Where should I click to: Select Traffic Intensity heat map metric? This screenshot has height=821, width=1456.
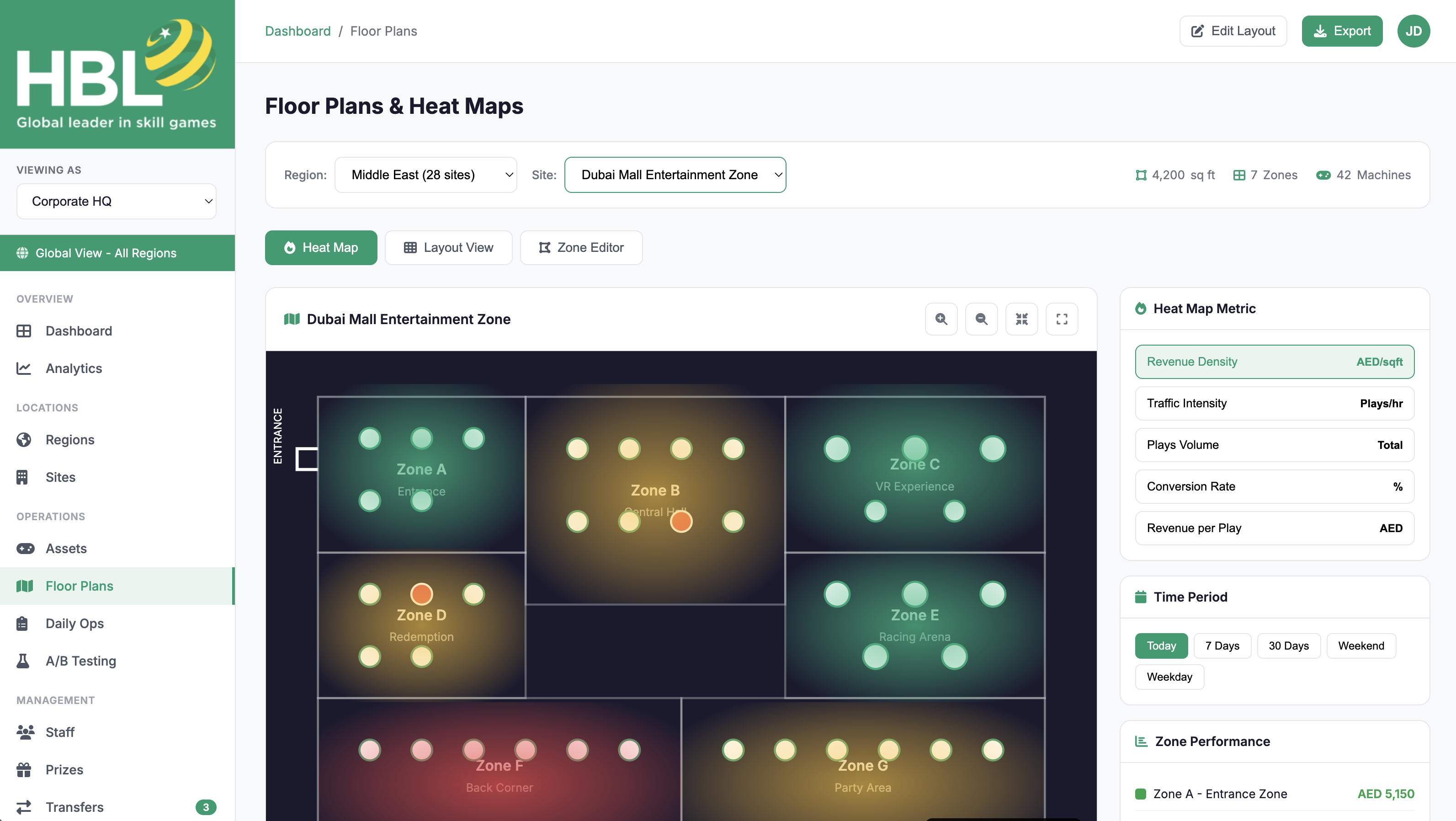(1274, 403)
